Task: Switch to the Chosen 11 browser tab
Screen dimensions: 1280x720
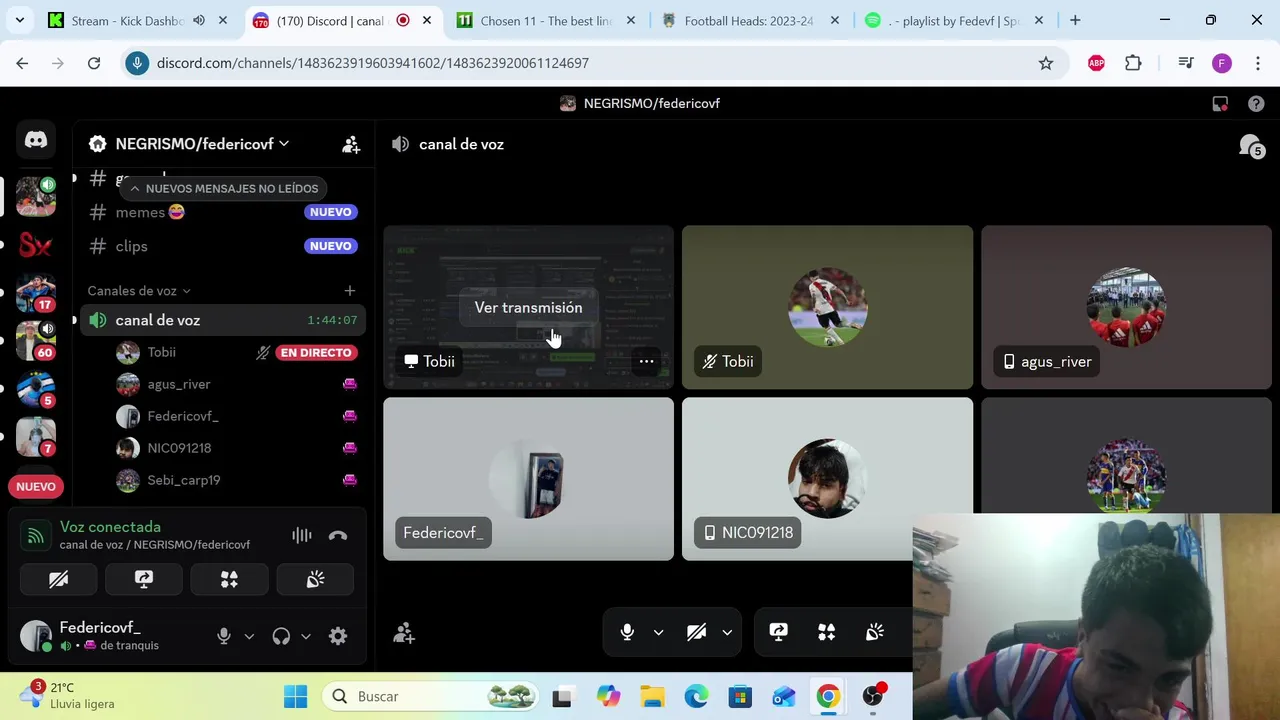Action: [545, 20]
